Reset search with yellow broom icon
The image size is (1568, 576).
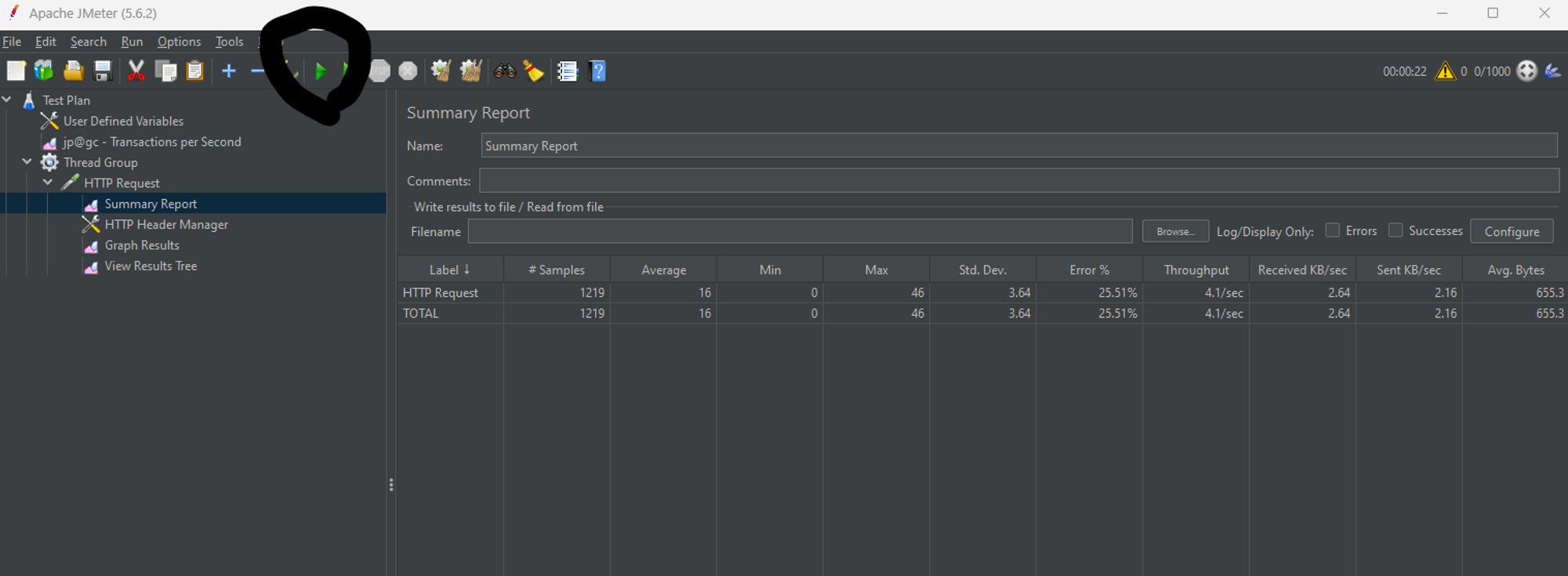coord(534,71)
